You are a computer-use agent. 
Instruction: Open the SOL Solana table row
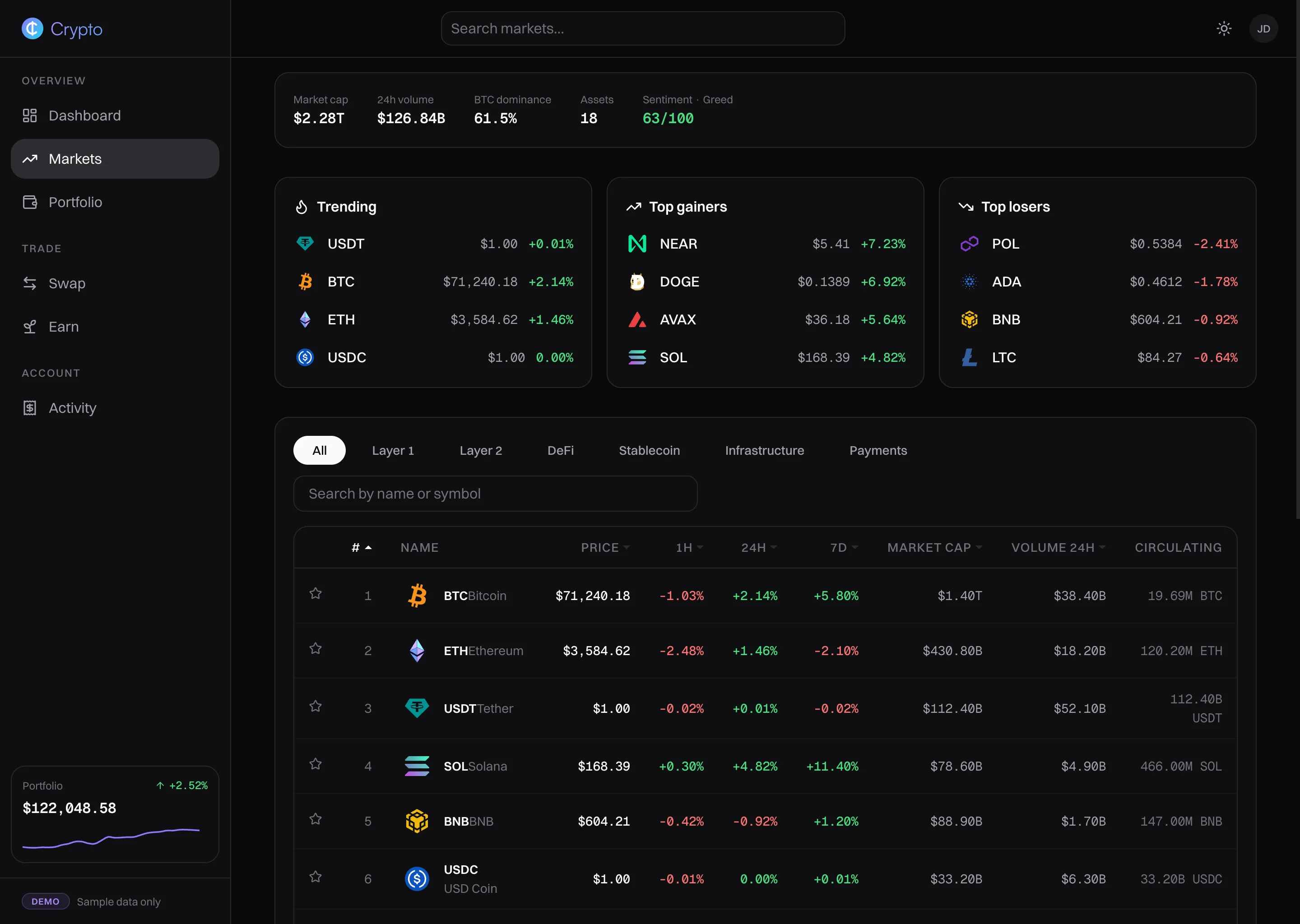point(765,766)
